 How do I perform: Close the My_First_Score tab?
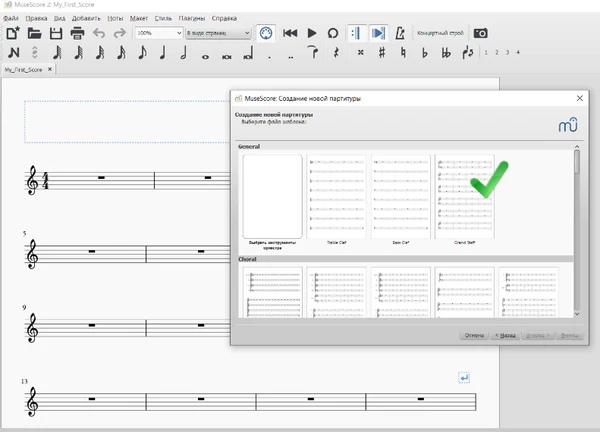pos(50,69)
